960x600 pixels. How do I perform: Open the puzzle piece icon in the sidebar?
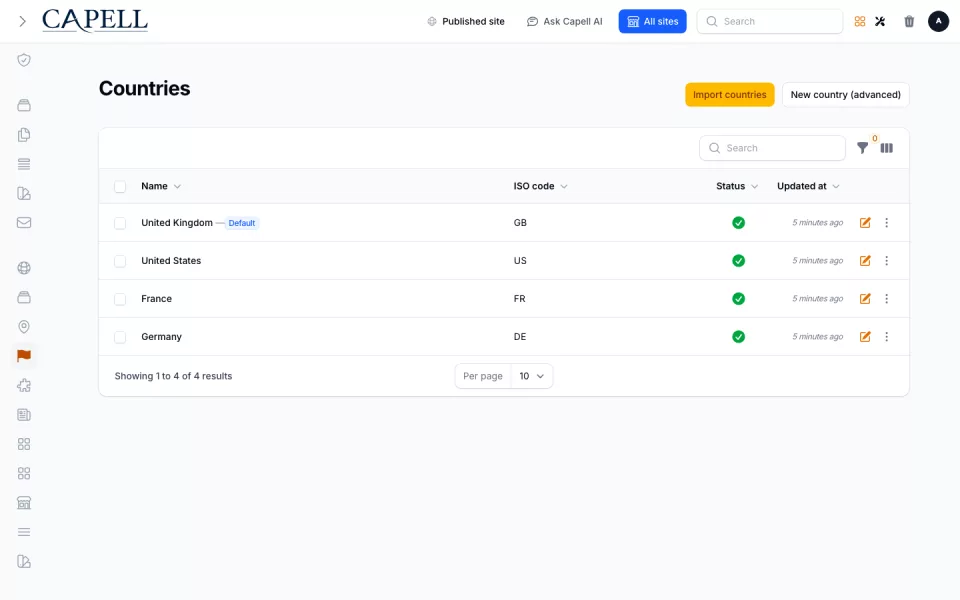click(x=24, y=385)
